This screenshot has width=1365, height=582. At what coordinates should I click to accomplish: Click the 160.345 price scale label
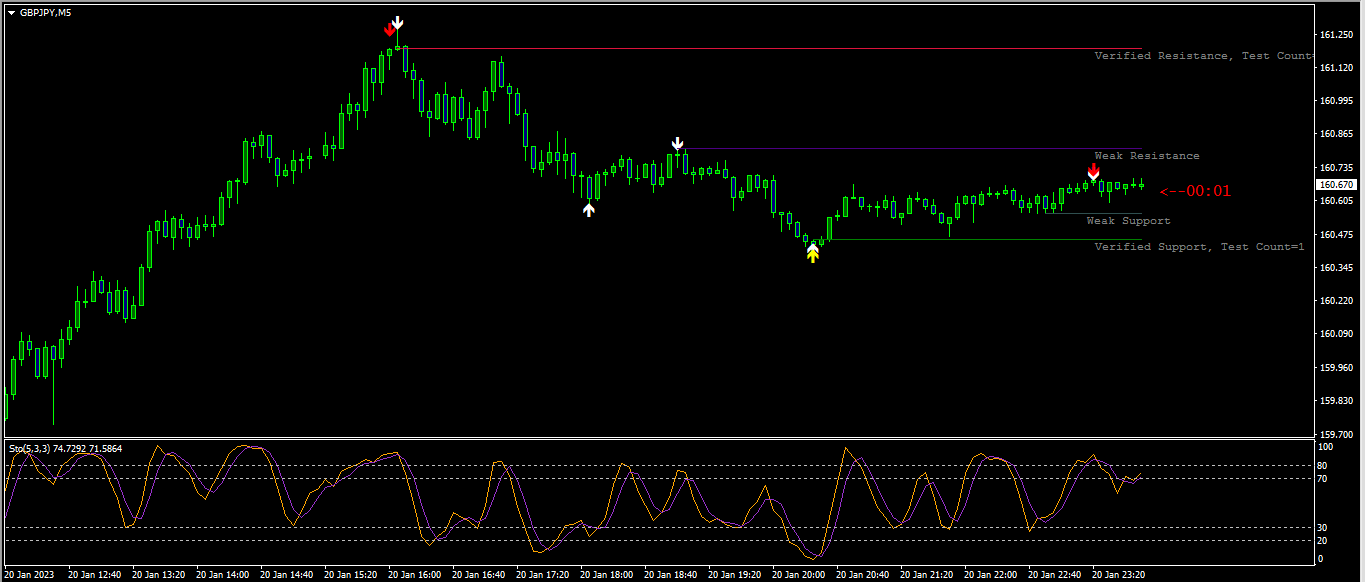pos(1336,268)
